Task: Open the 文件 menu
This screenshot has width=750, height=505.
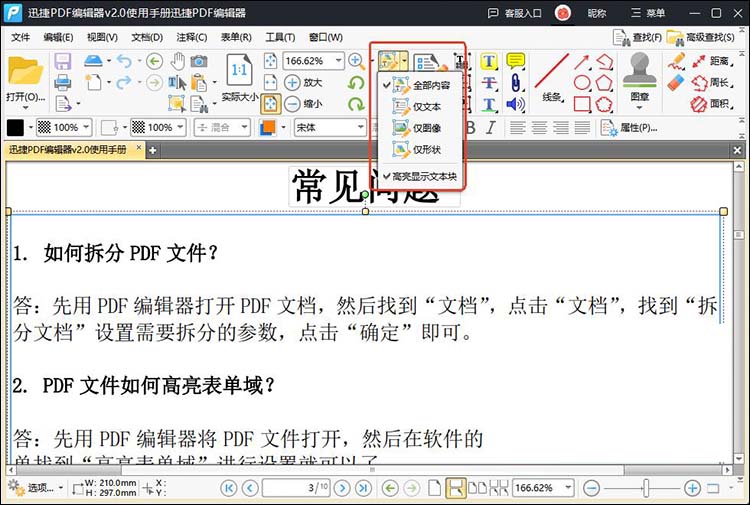Action: point(21,37)
